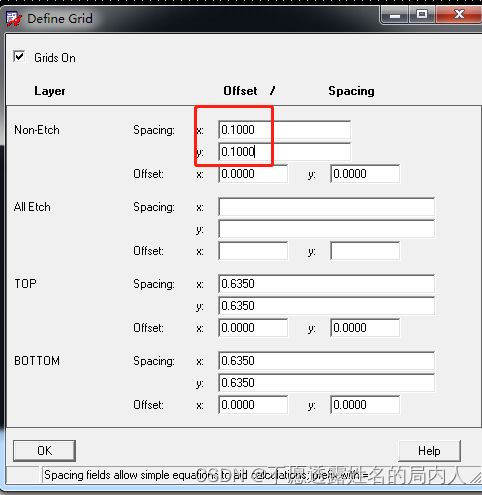
Task: Click the Non-Etch Spacing x field
Action: [284, 130]
